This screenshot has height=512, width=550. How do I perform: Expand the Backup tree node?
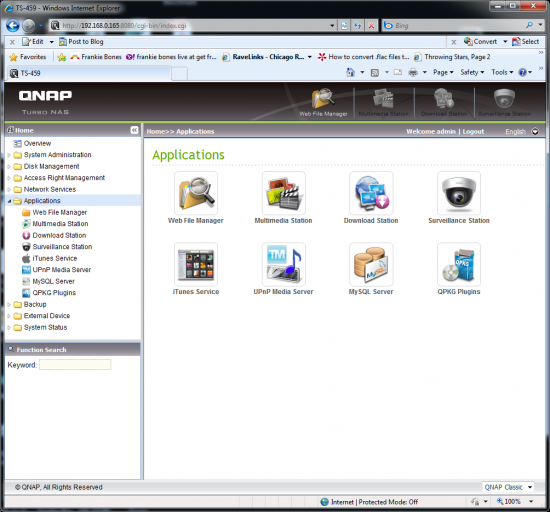pyautogui.click(x=9, y=305)
